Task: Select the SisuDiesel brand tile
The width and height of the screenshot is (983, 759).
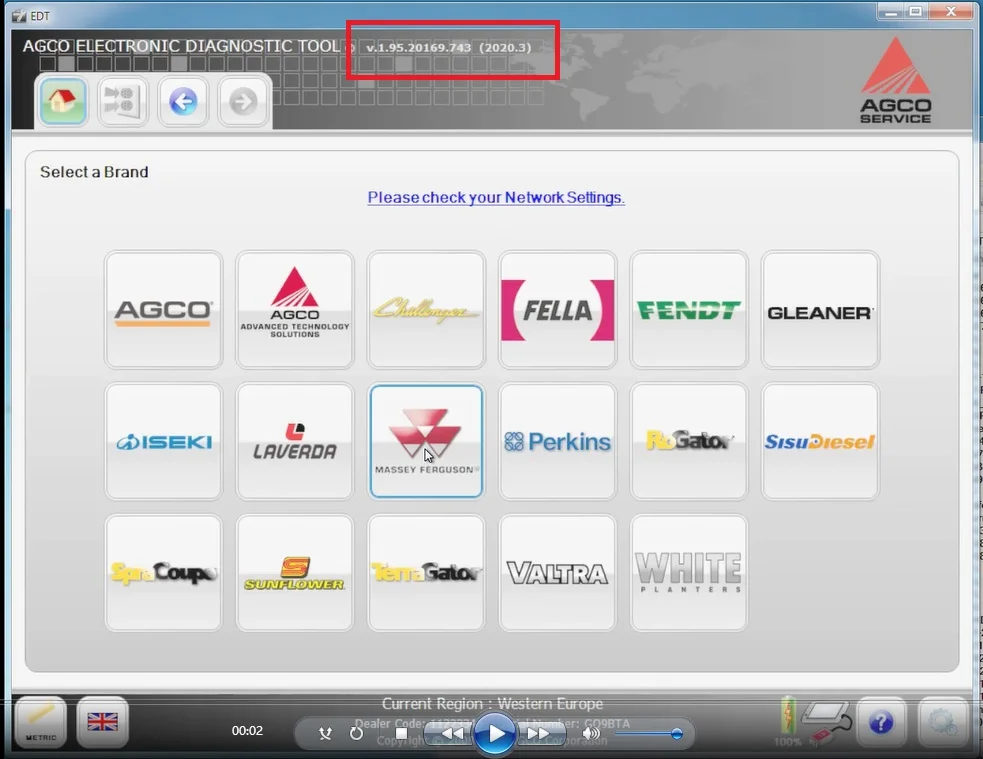Action: point(820,441)
